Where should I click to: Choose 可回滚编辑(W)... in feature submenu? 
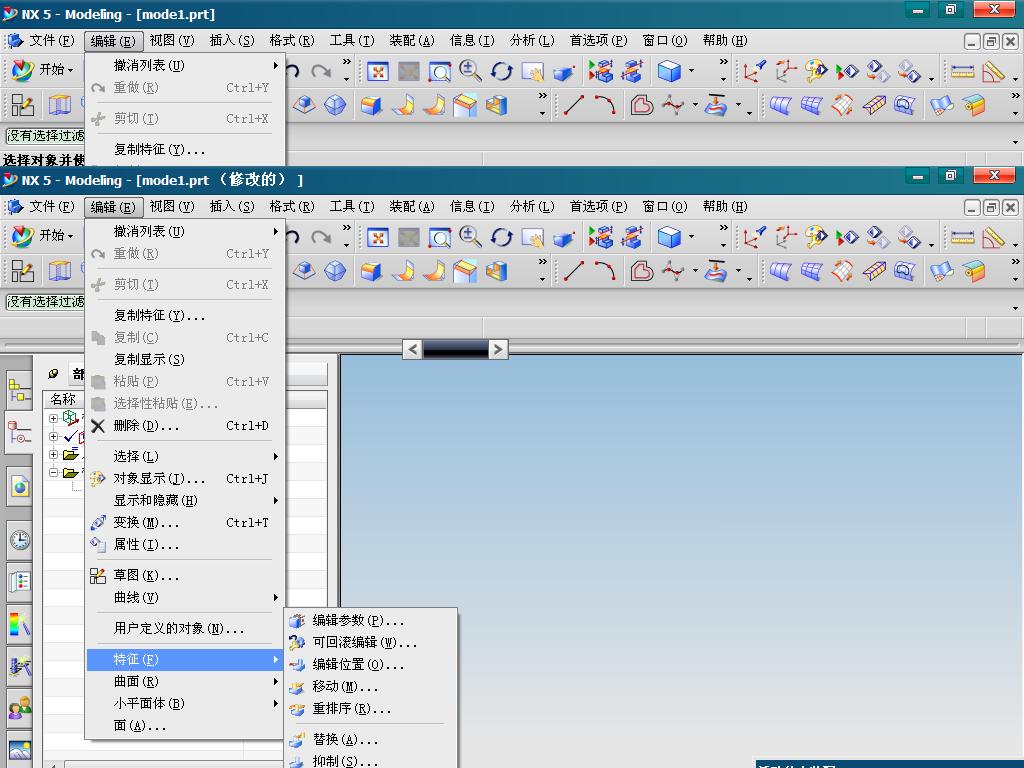click(371, 643)
